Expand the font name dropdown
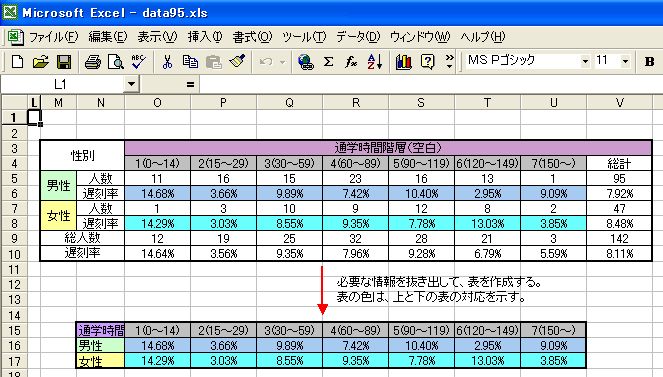The width and height of the screenshot is (663, 377). point(585,62)
